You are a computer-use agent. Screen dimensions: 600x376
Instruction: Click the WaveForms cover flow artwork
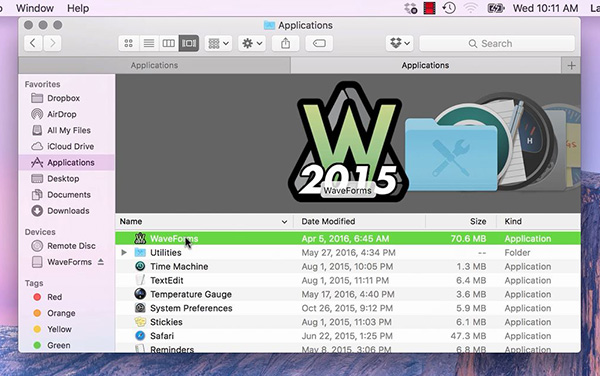(347, 142)
